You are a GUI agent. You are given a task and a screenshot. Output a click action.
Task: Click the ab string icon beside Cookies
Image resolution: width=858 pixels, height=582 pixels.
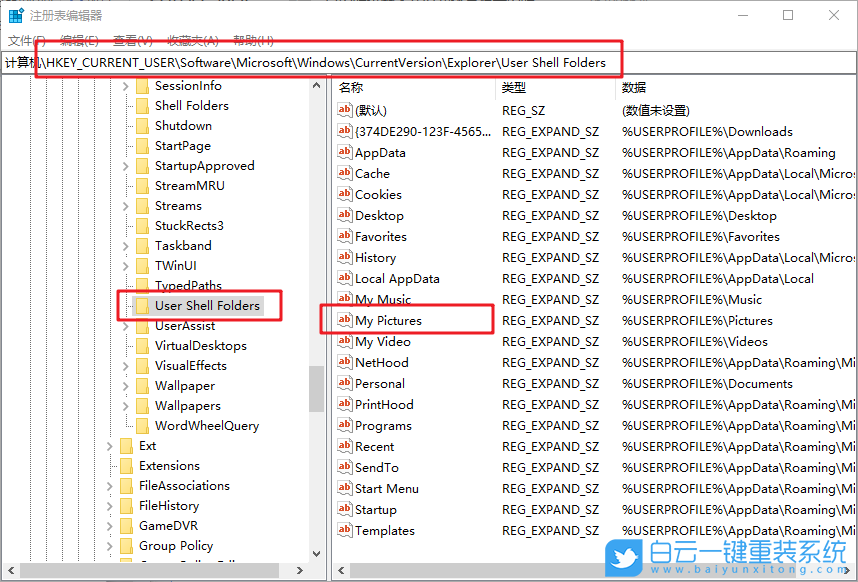point(343,194)
